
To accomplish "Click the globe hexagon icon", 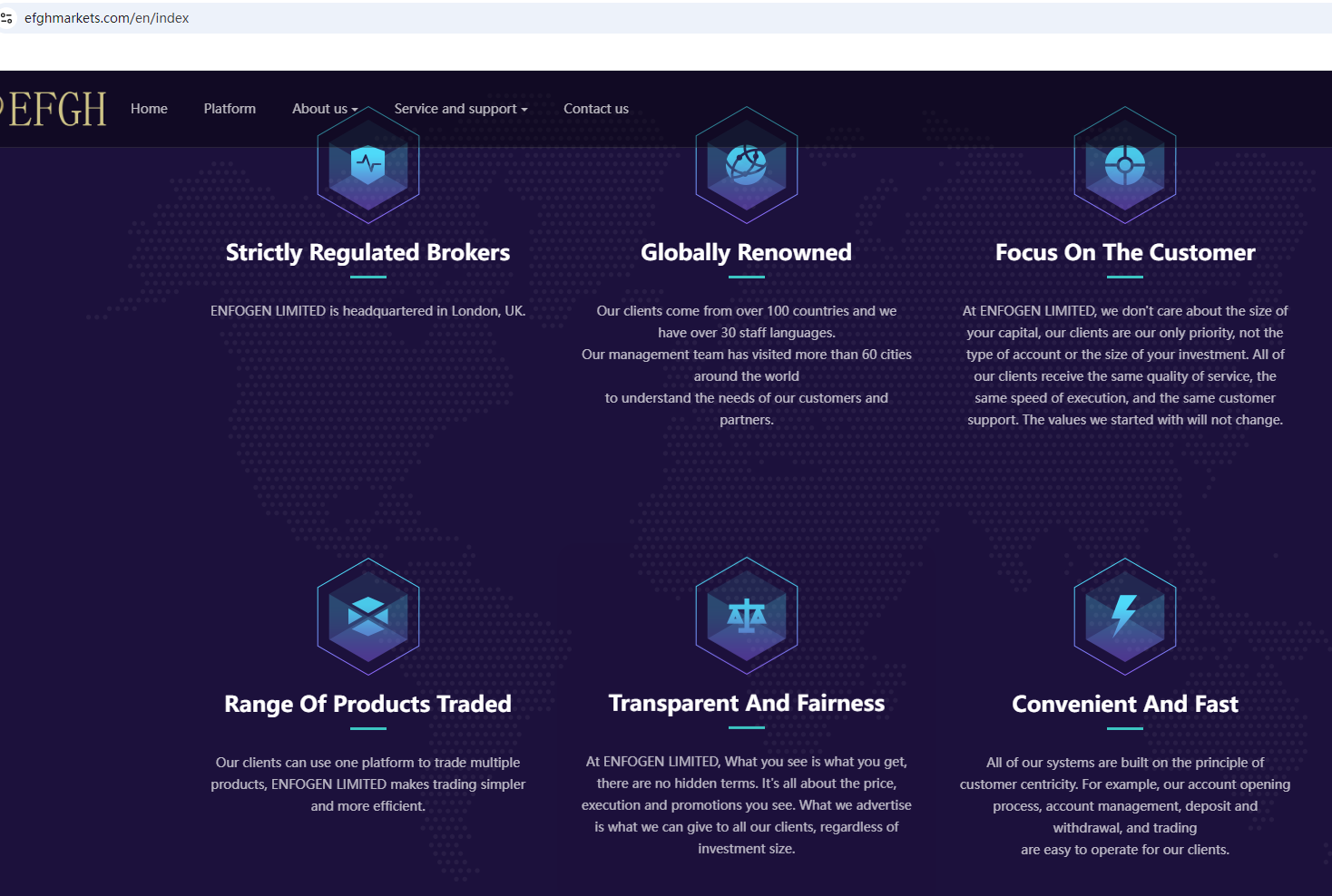I will pos(747,165).
